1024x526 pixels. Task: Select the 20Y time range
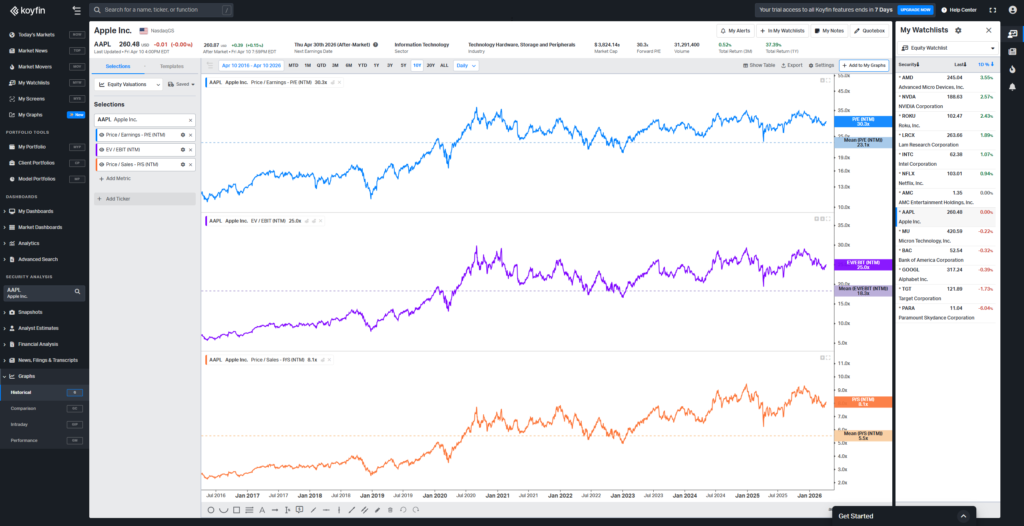[x=431, y=65]
